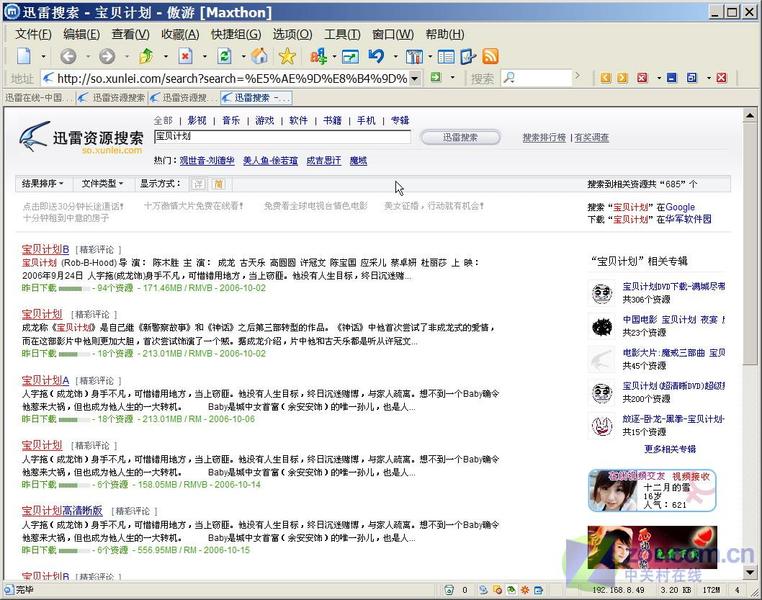762x600 pixels.
Task: Click the Tools panel icon in toolbar
Action: (x=414, y=57)
